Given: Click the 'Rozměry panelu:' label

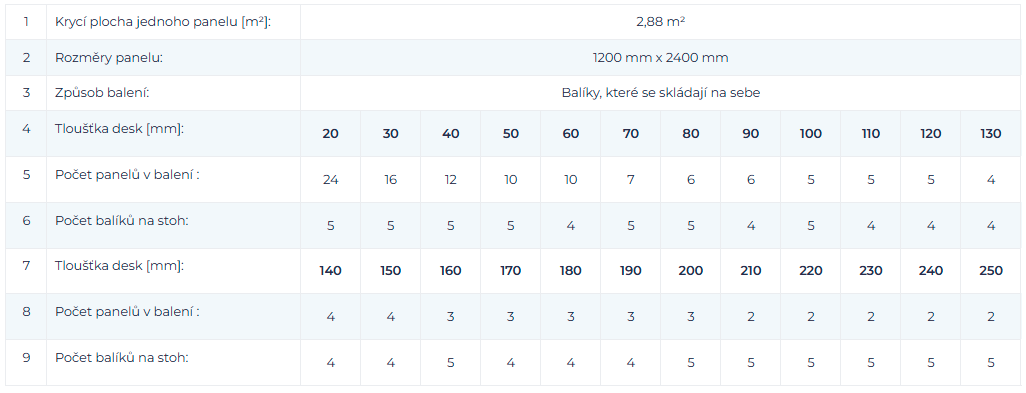Looking at the screenshot, I should point(109,58).
